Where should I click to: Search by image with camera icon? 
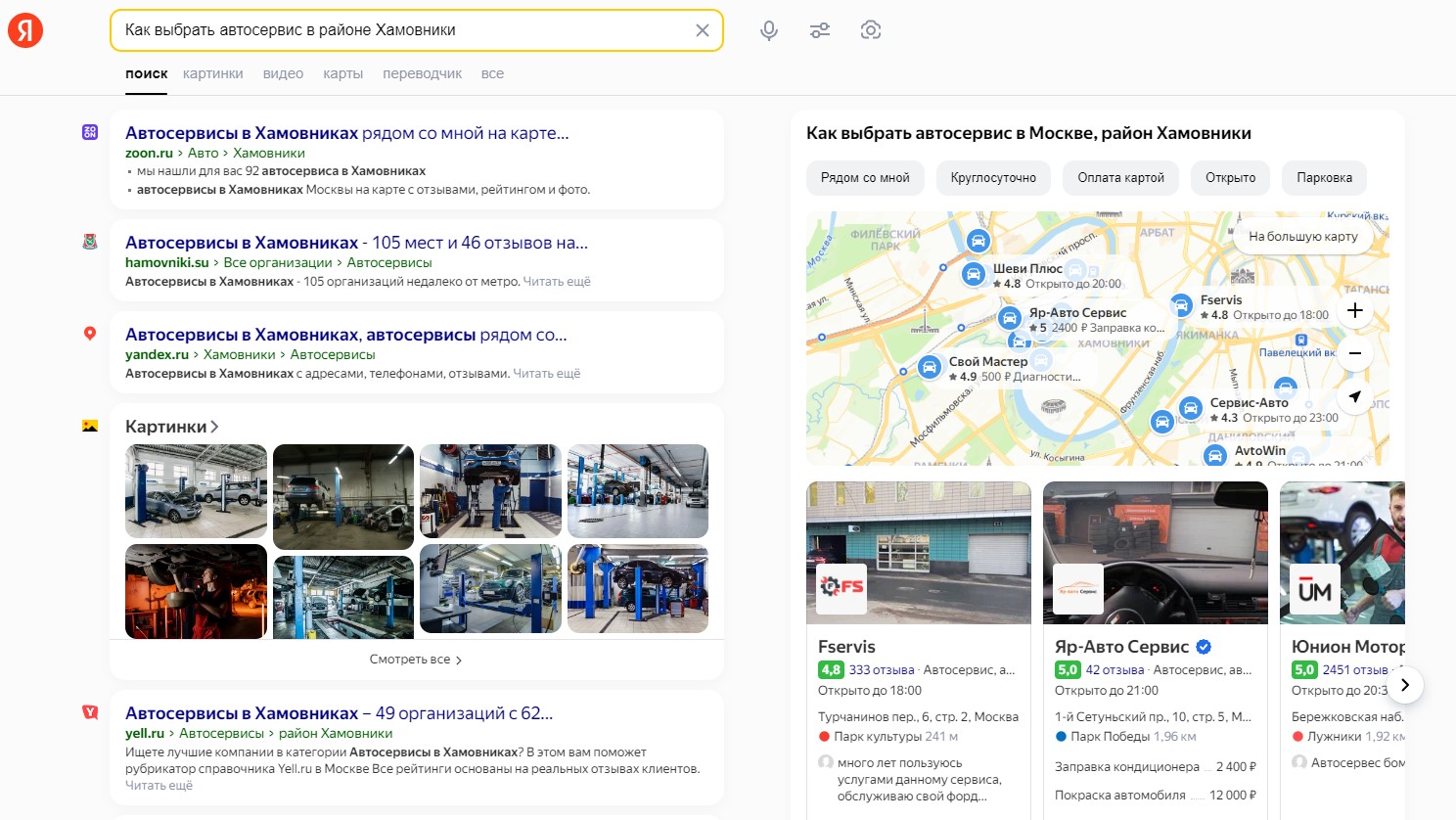pyautogui.click(x=871, y=30)
